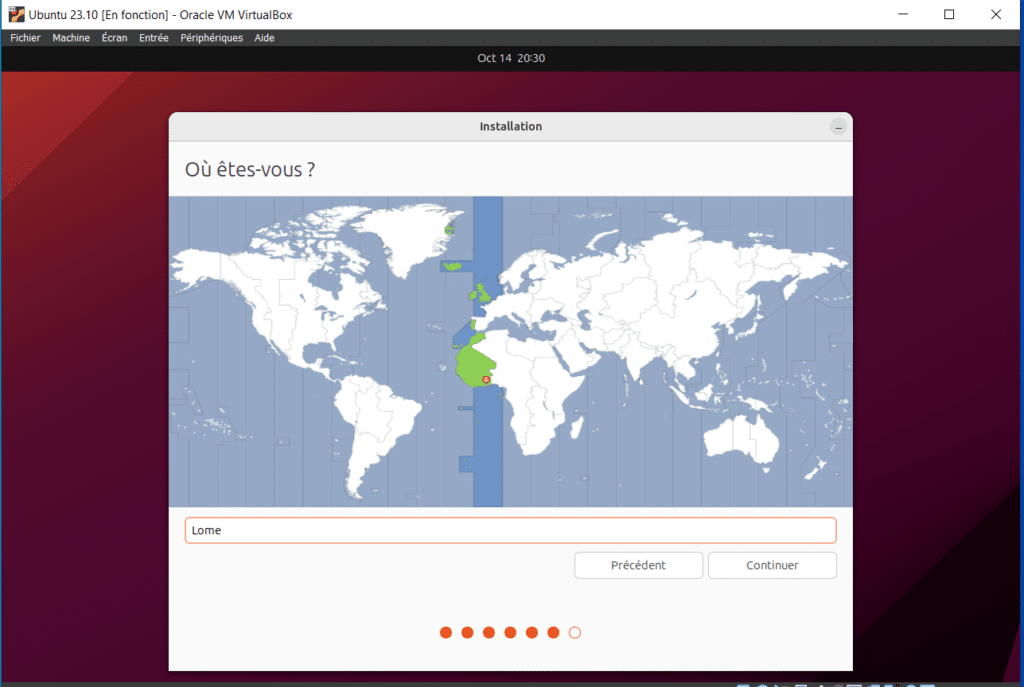Open the Oct 14 20:30 clock panel
Screen dimensions: 1024x687
pyautogui.click(x=511, y=58)
